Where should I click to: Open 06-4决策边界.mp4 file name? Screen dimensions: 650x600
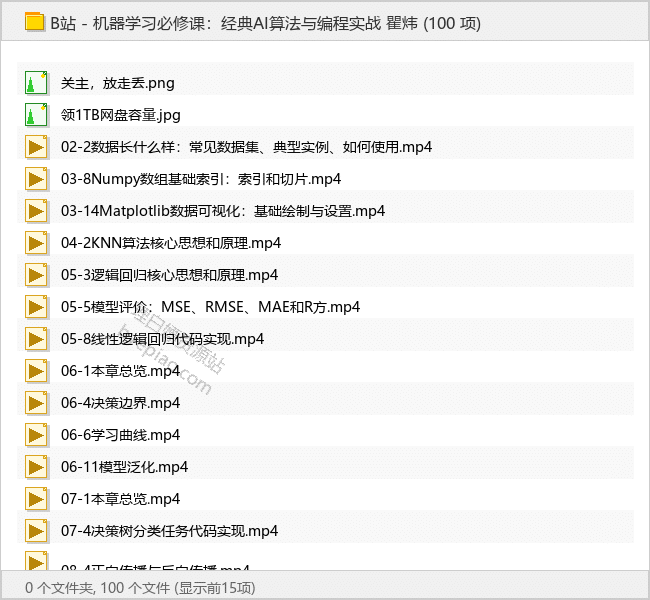click(x=121, y=403)
